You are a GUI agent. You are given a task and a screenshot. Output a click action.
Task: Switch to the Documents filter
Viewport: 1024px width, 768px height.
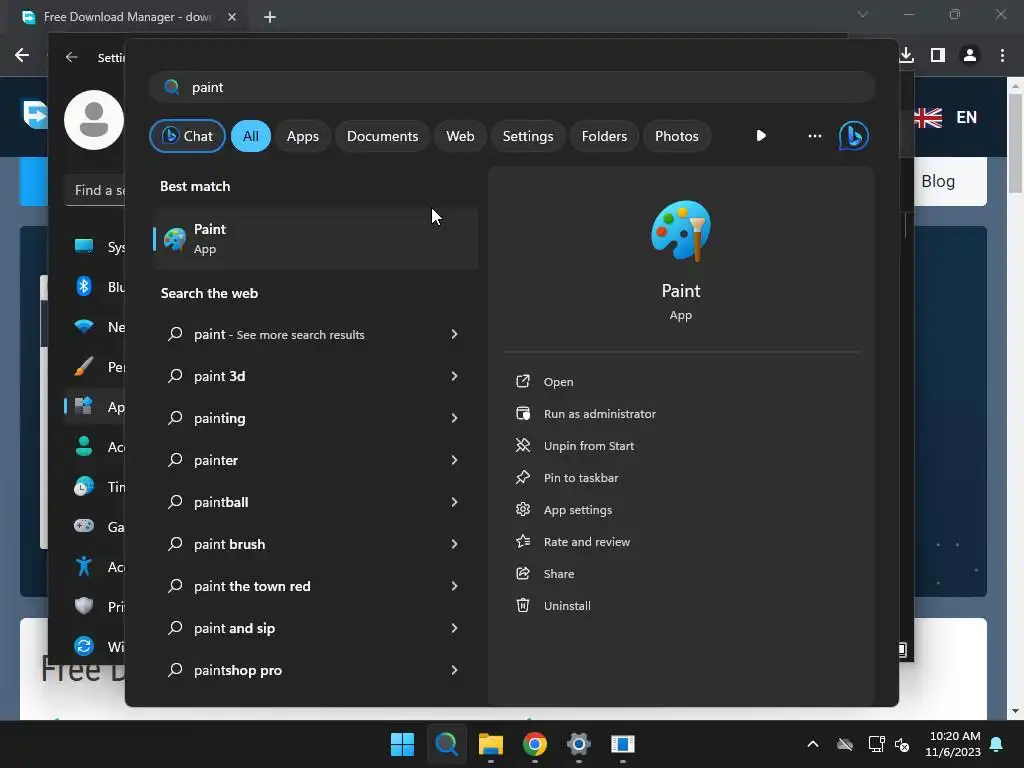[x=382, y=136]
